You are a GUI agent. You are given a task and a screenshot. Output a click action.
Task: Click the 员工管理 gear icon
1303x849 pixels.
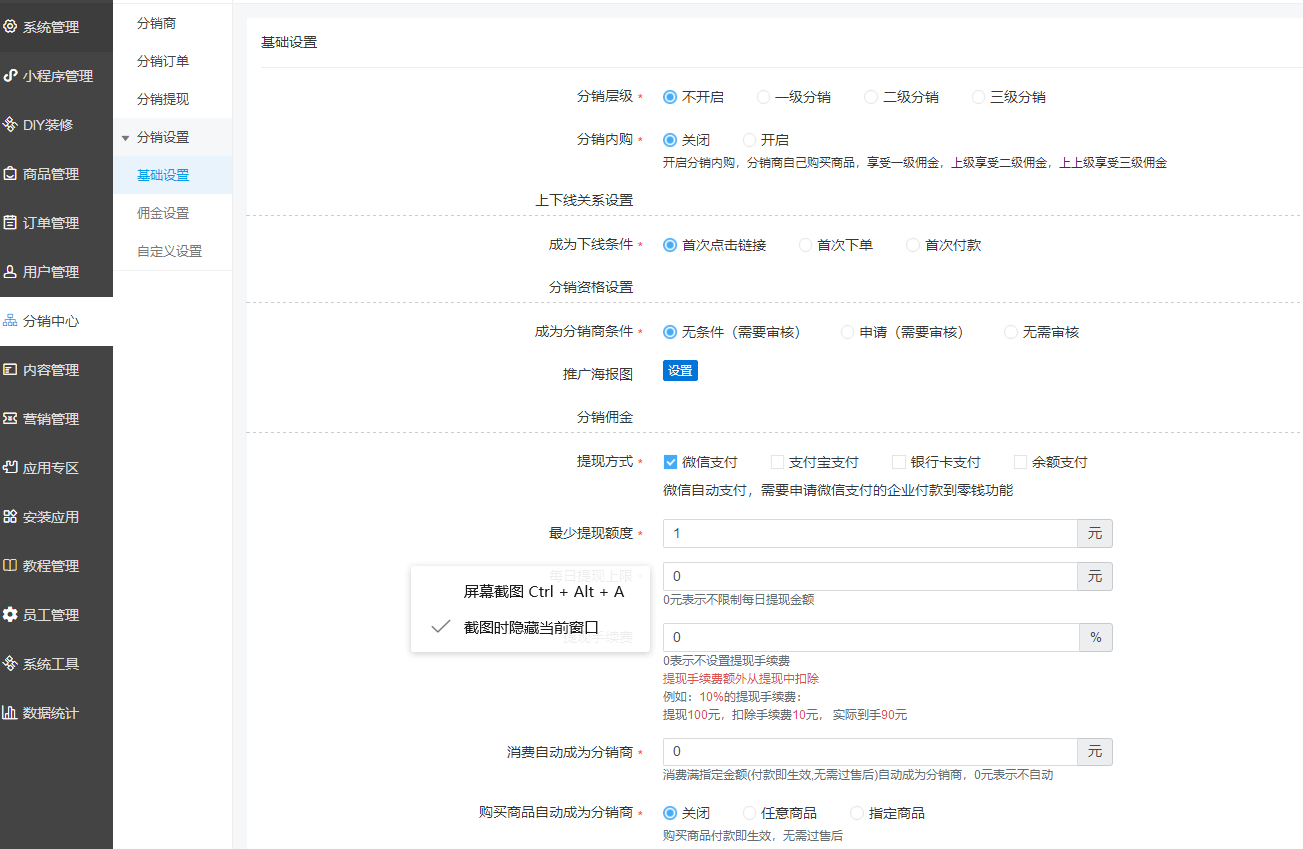click(10, 615)
